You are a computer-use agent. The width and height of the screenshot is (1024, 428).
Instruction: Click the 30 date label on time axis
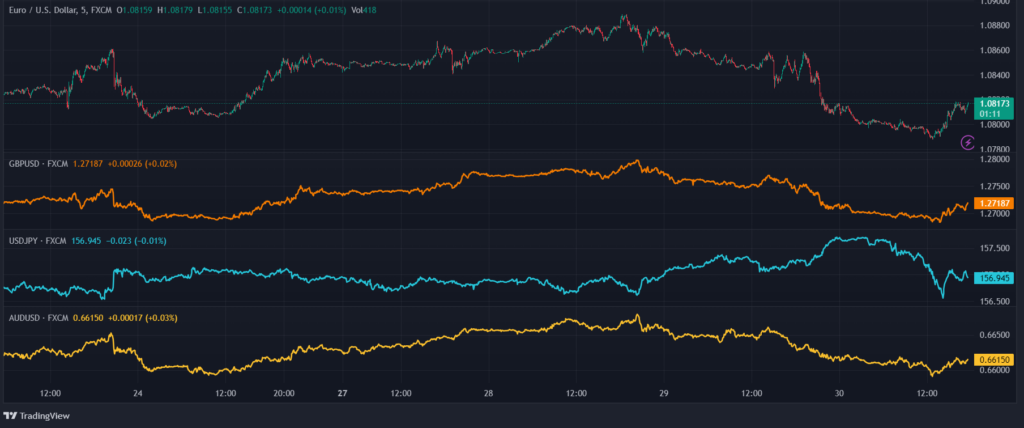click(x=840, y=394)
